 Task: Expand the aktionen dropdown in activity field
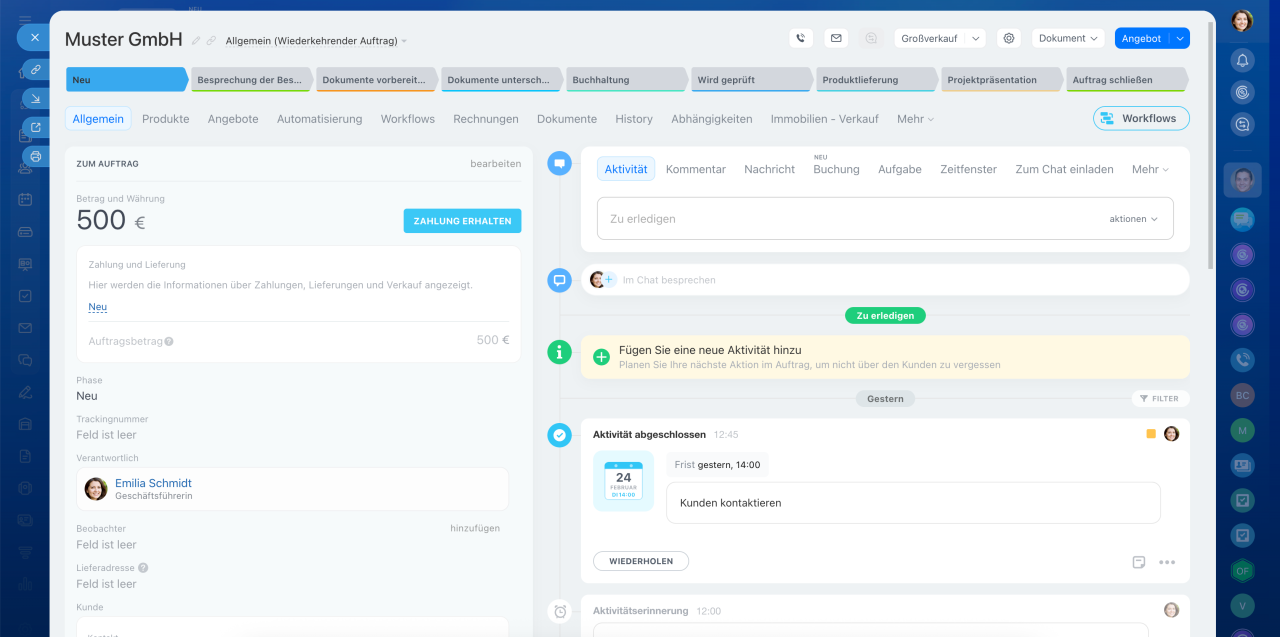pyautogui.click(x=1133, y=218)
